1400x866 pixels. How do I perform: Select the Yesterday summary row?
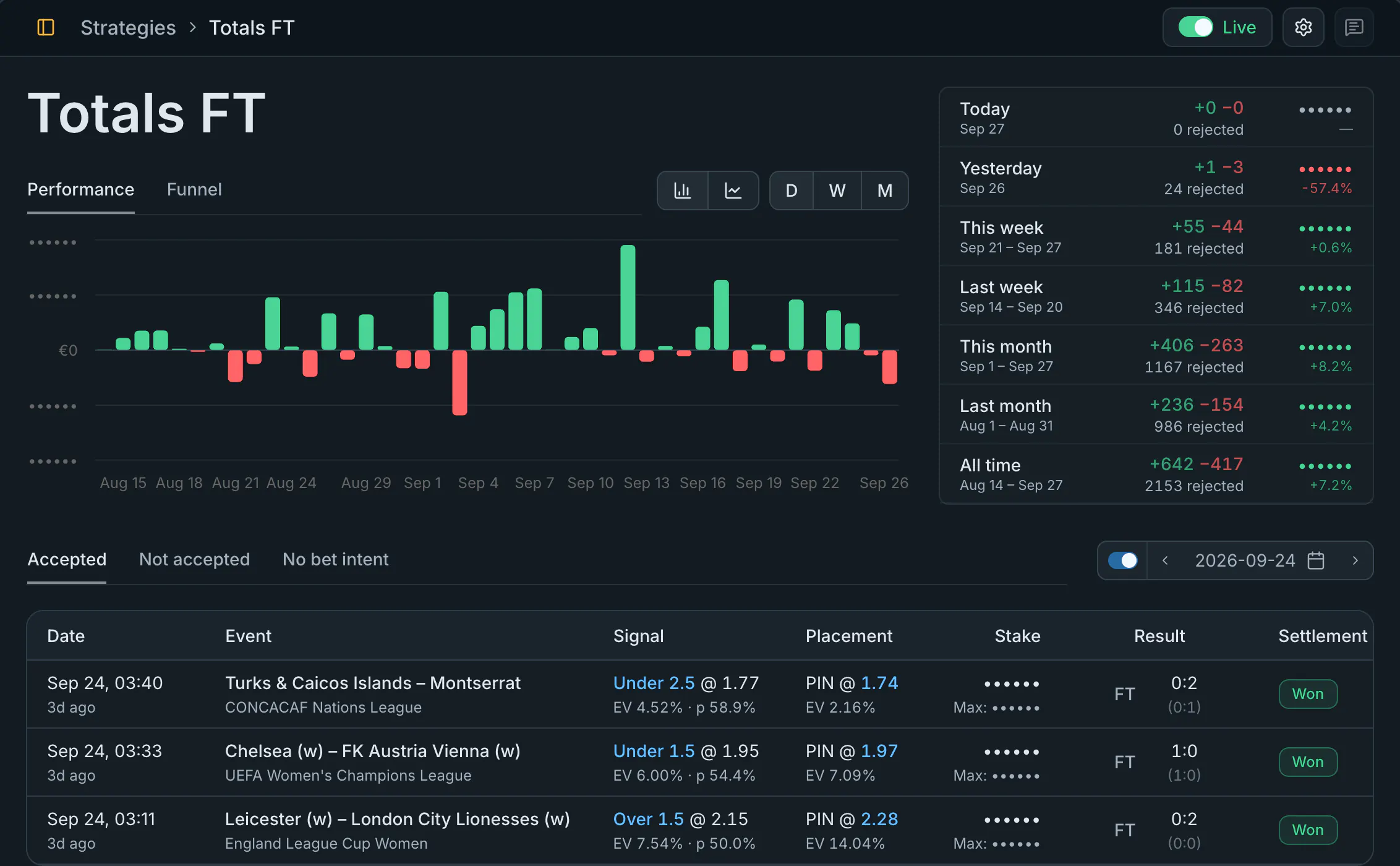[x=1156, y=177]
